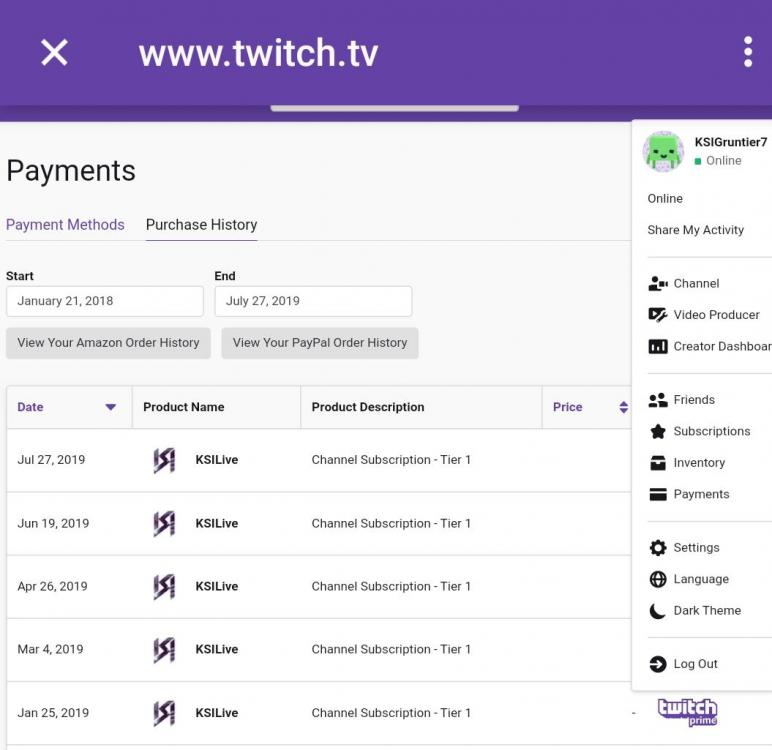The height and width of the screenshot is (750, 772).
Task: Toggle Dark Theme
Action: coord(707,611)
